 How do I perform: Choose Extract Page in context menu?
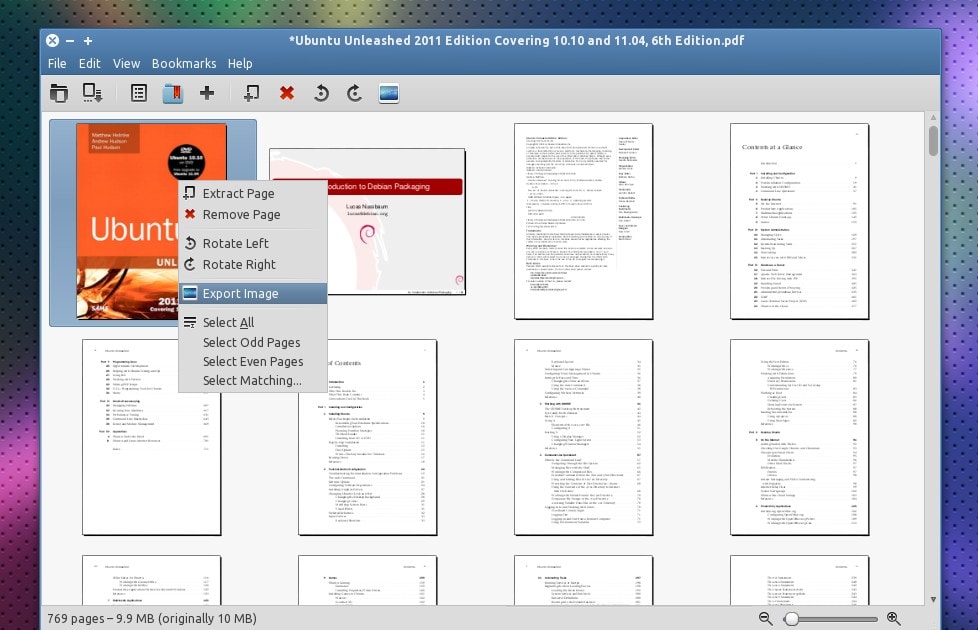click(x=253, y=193)
